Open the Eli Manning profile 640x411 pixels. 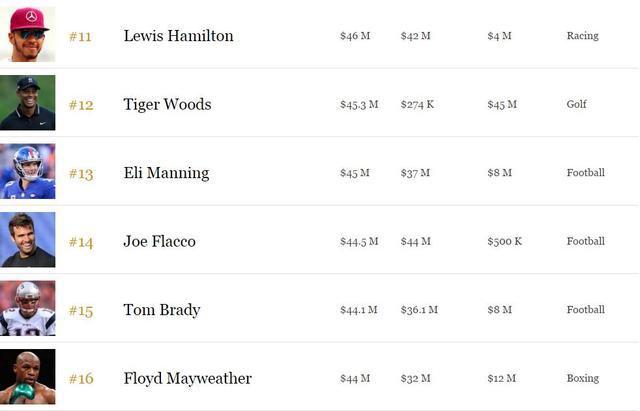click(x=166, y=173)
